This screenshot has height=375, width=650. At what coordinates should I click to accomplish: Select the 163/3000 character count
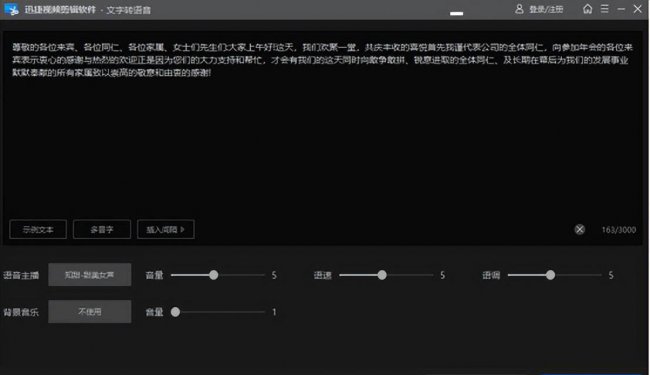pyautogui.click(x=618, y=230)
